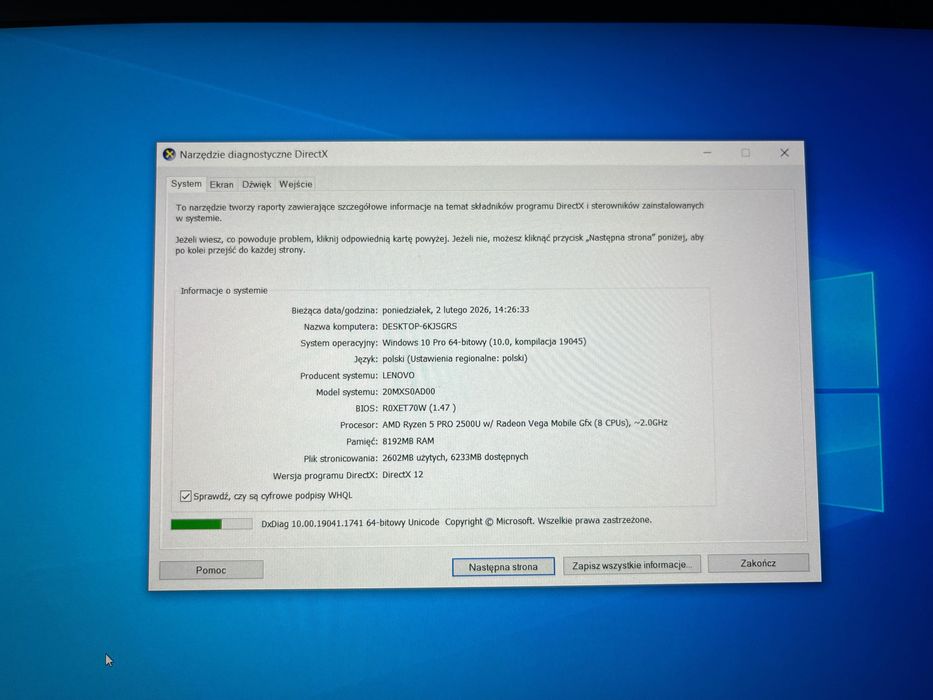The width and height of the screenshot is (933, 700).
Task: Open the Wejście tab
Action: [296, 184]
